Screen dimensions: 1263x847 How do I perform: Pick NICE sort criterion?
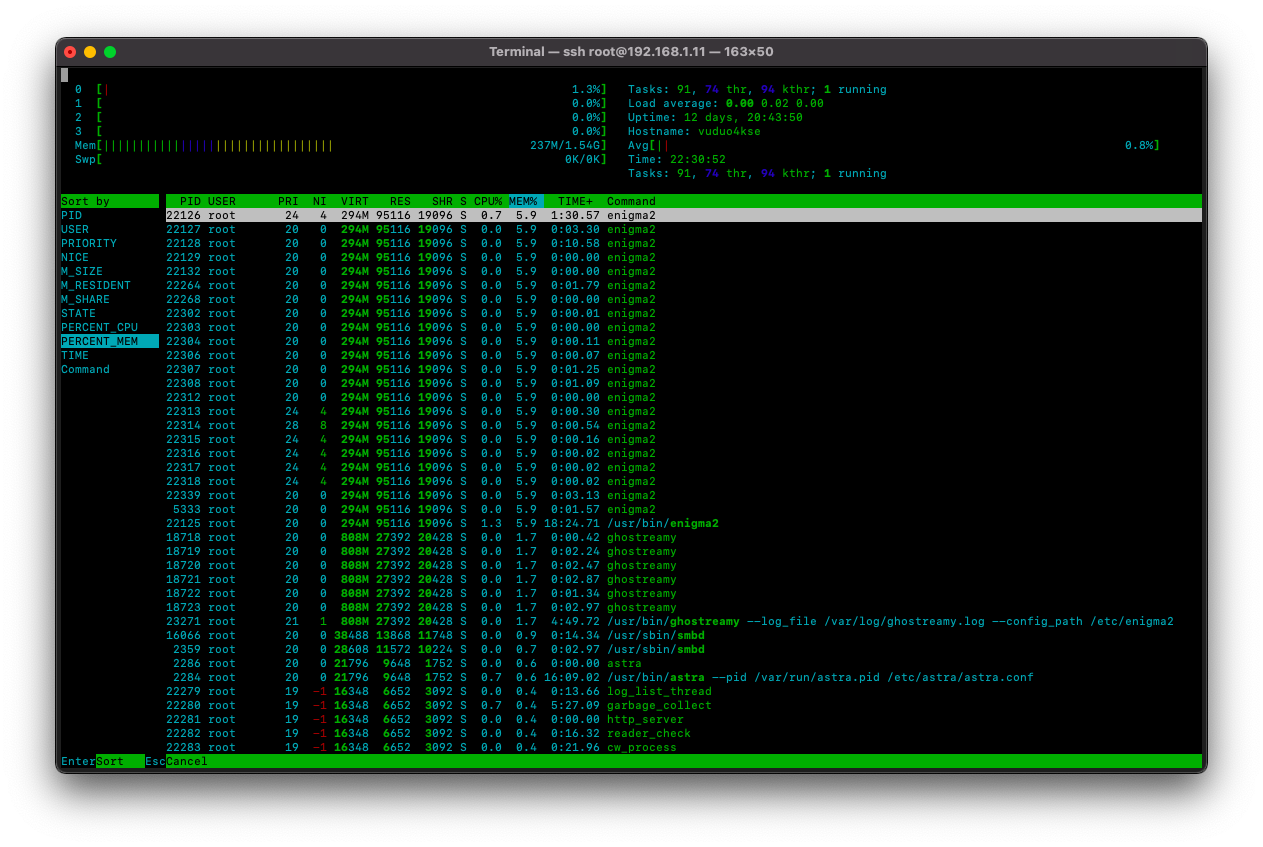click(x=75, y=257)
